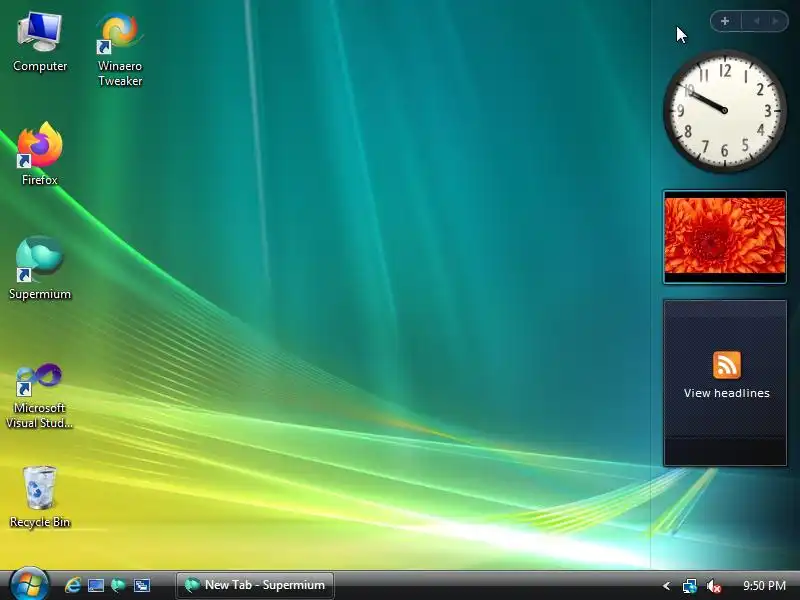Show hidden tray icons arrow
Image resolution: width=800 pixels, height=600 pixels.
[x=666, y=586]
